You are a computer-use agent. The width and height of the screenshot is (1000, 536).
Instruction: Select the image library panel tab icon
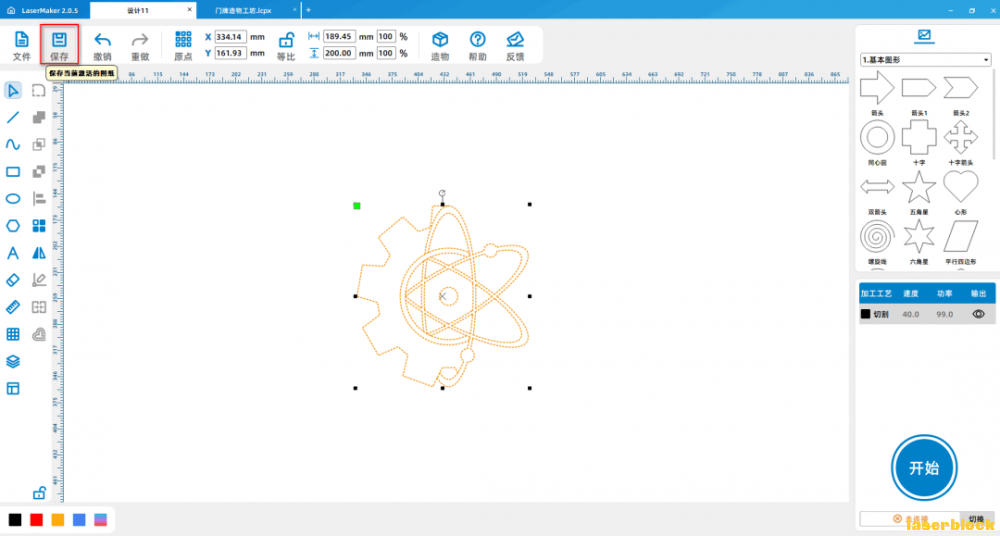coord(924,36)
